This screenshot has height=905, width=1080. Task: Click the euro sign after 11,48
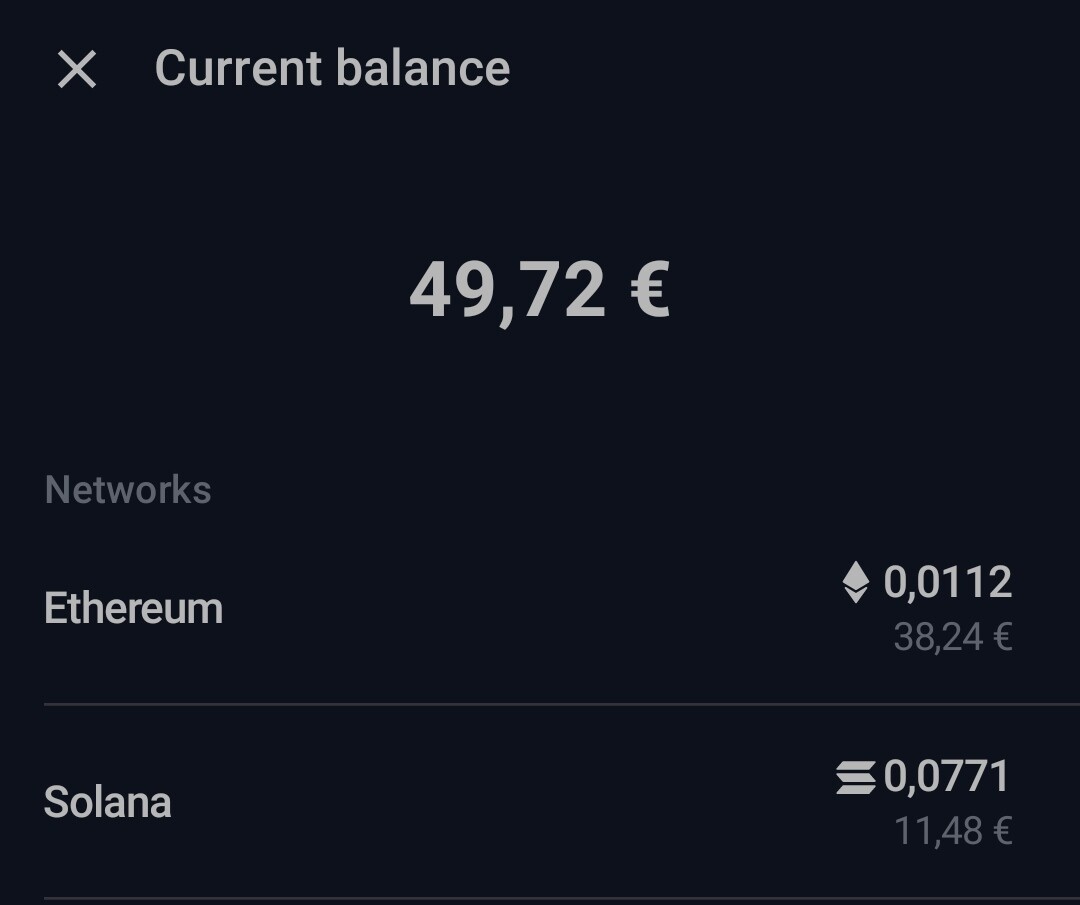[x=1003, y=831]
